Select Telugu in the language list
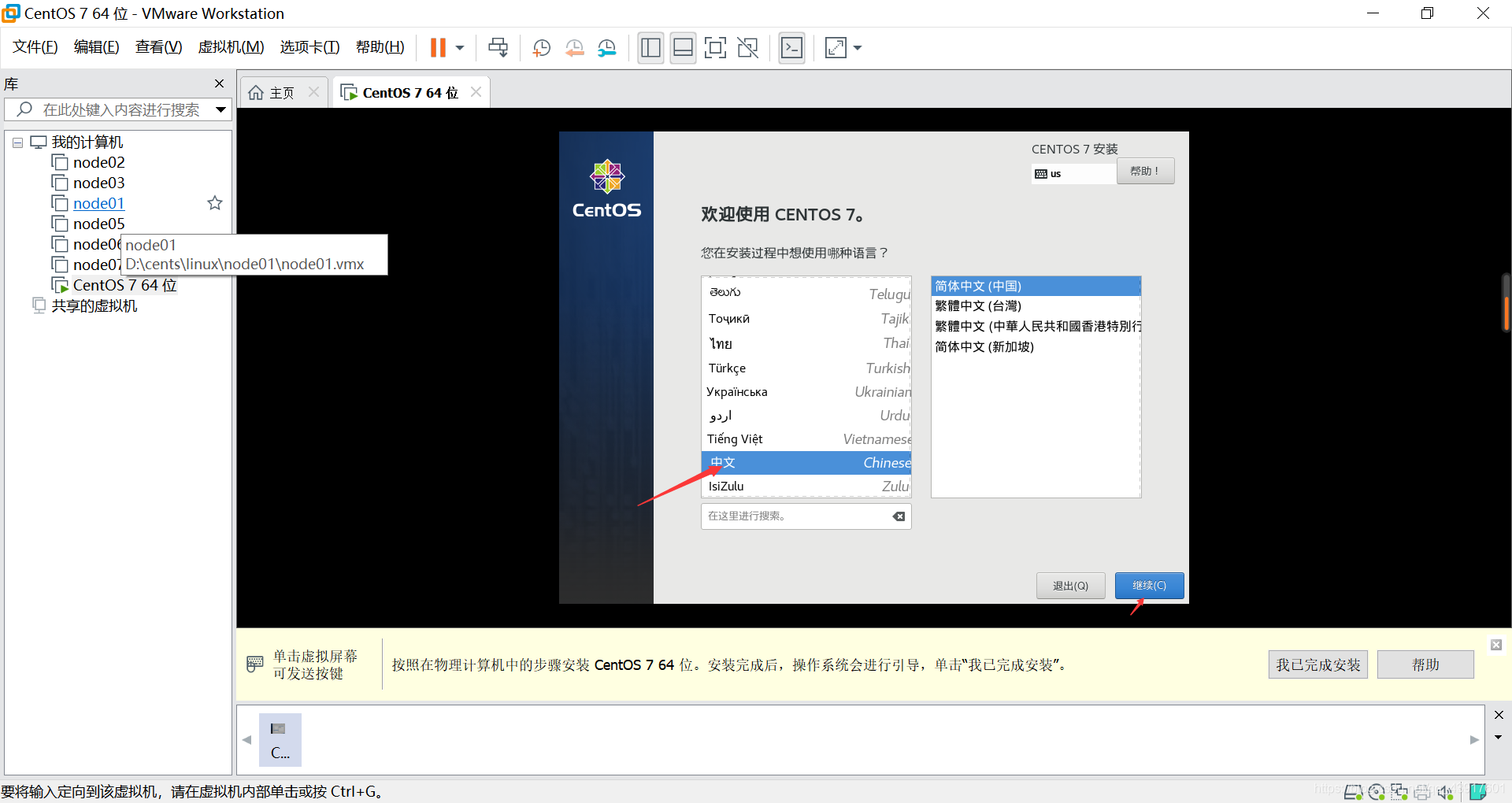Screen dimensions: 1512x803 coord(806,293)
